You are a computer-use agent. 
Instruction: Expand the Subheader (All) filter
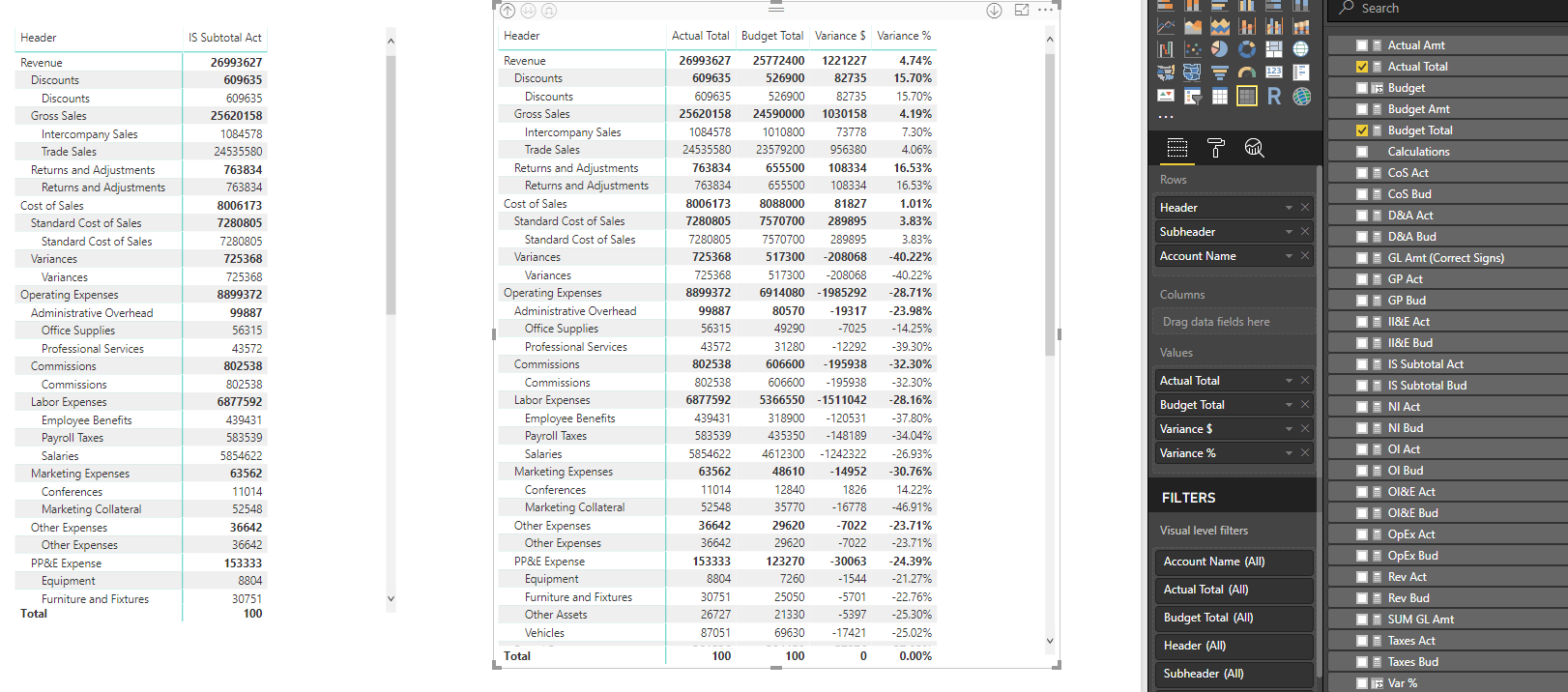point(1234,674)
